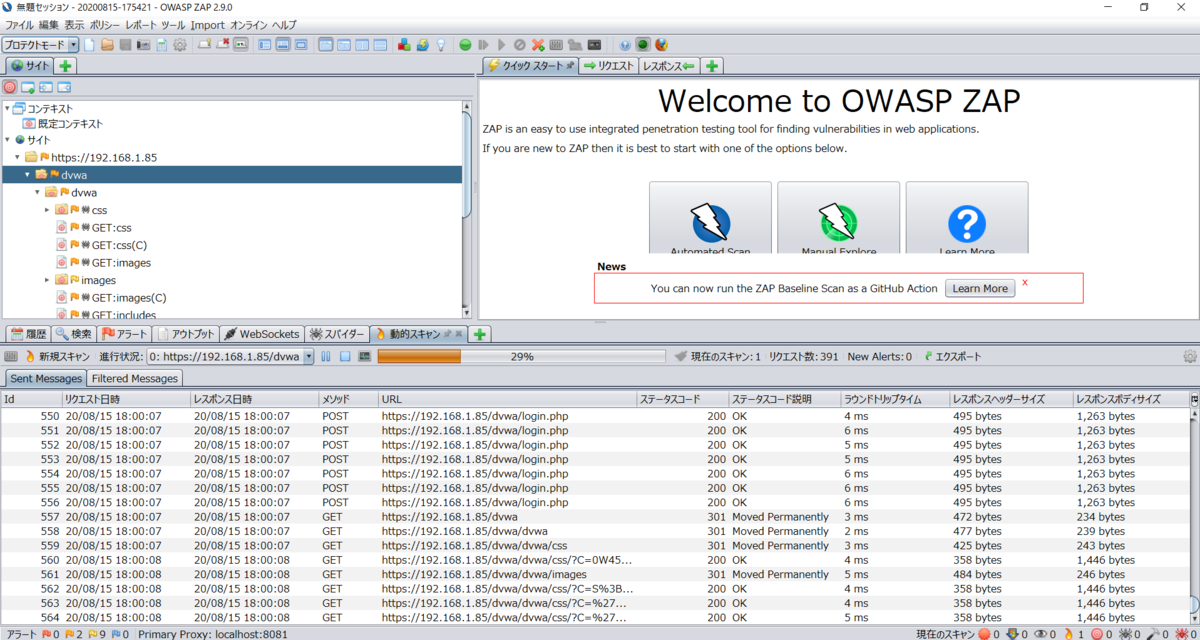The width and height of the screenshot is (1200, 640).
Task: Stop the active scan
Action: click(344, 356)
